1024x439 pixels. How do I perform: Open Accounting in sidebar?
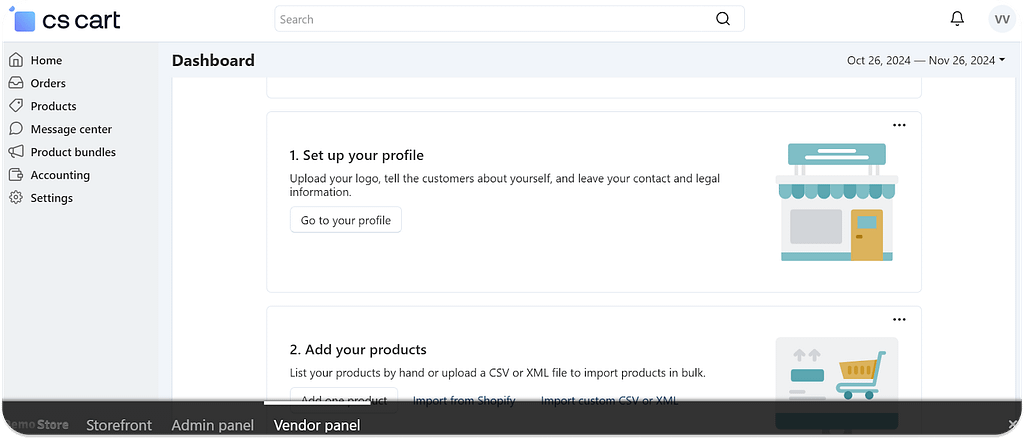(x=60, y=174)
